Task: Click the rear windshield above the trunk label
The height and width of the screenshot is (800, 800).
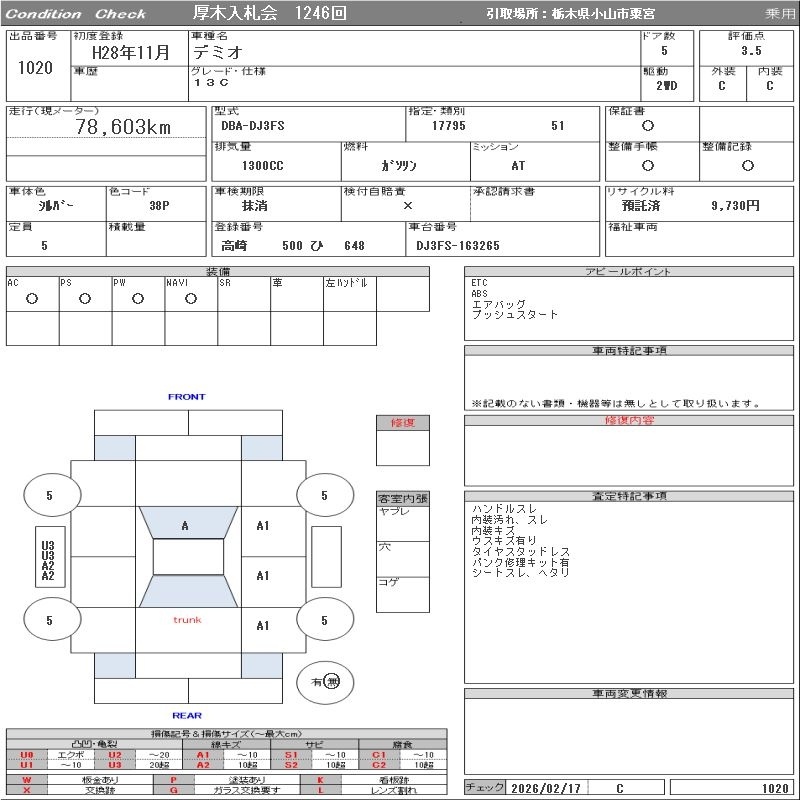Action: 187,591
